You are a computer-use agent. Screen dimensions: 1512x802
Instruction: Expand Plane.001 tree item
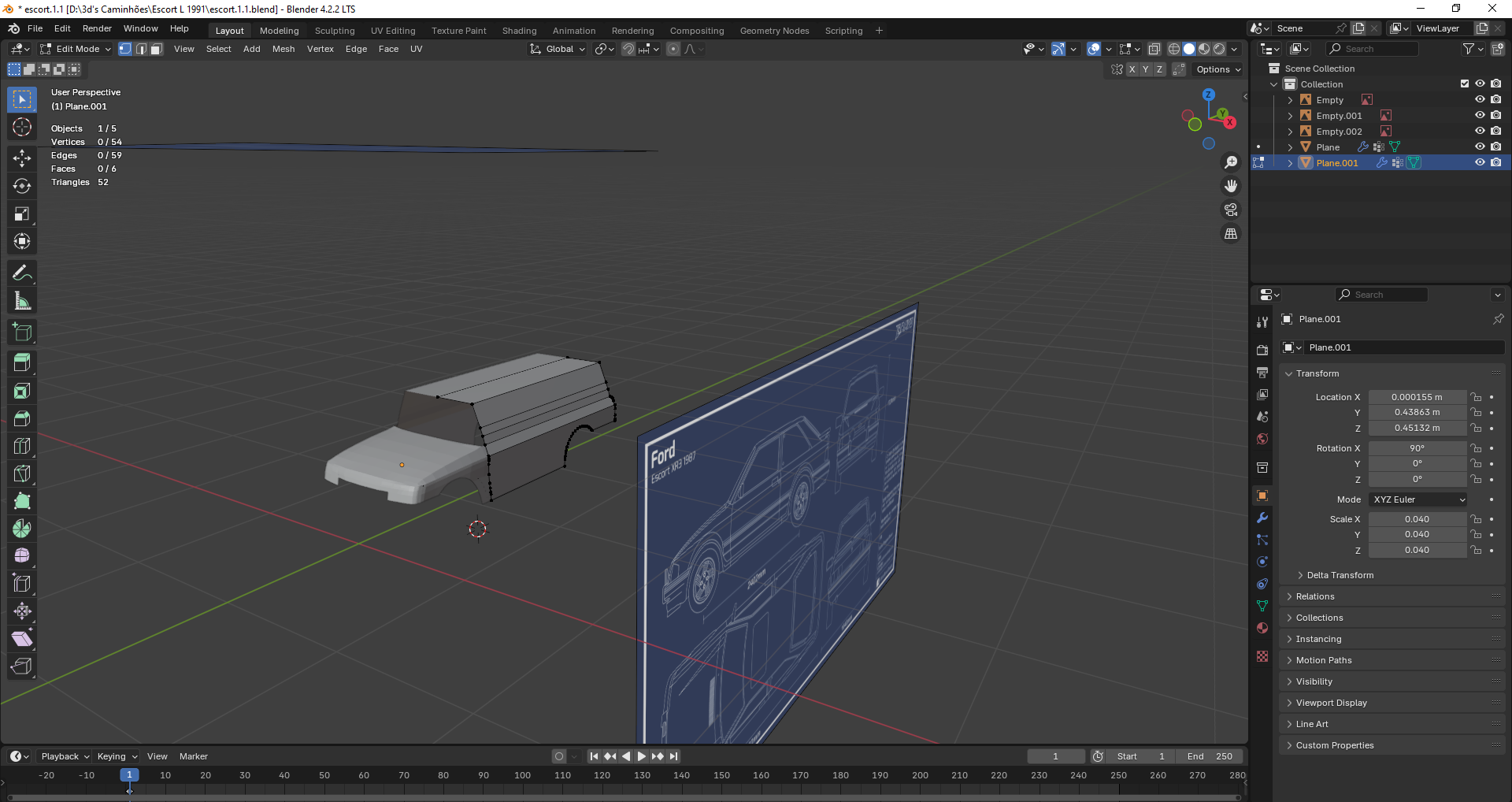(1290, 163)
